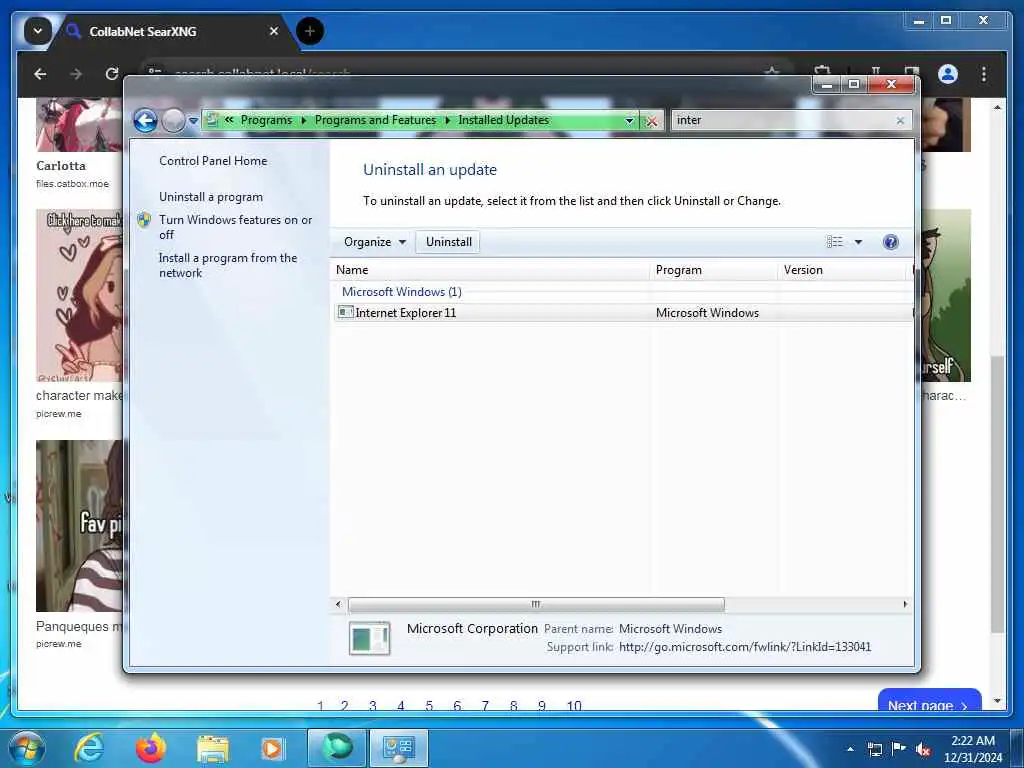Image resolution: width=1024 pixels, height=768 pixels.
Task: Click the shield icon beside Windows features
Action: coord(144,220)
